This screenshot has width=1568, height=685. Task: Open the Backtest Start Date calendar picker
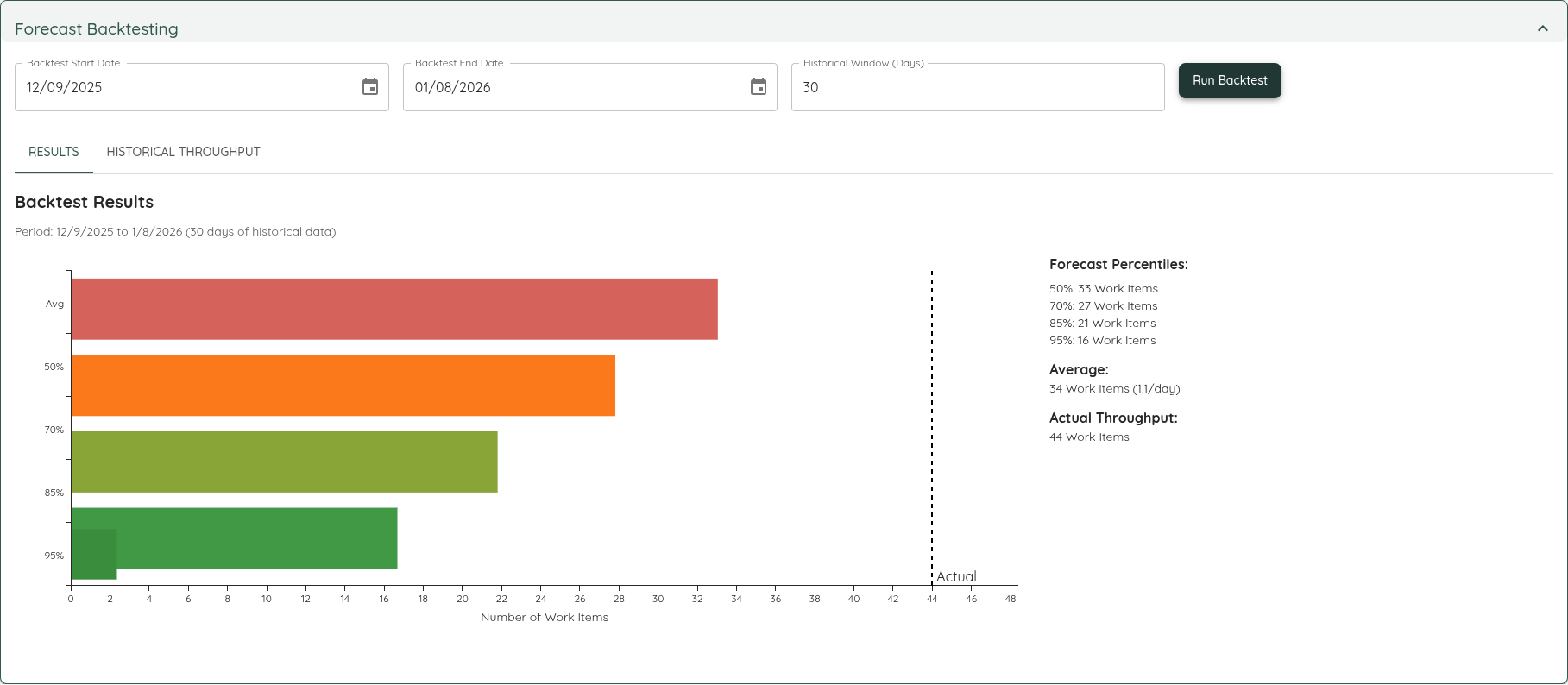370,87
